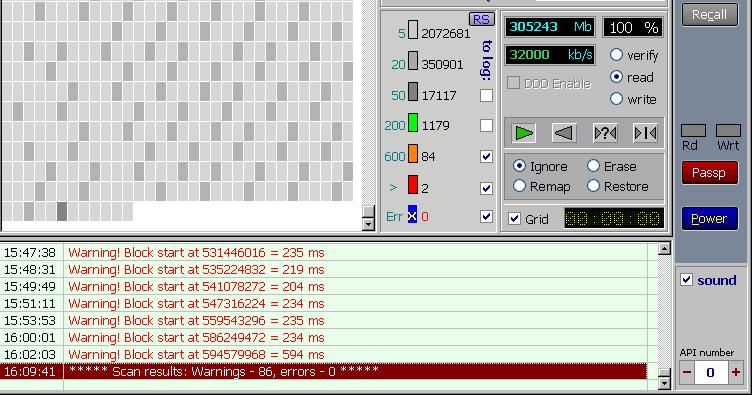Viewport: 752px width, 395px height.
Task: Toggle the Grid checkbox
Action: click(x=514, y=219)
